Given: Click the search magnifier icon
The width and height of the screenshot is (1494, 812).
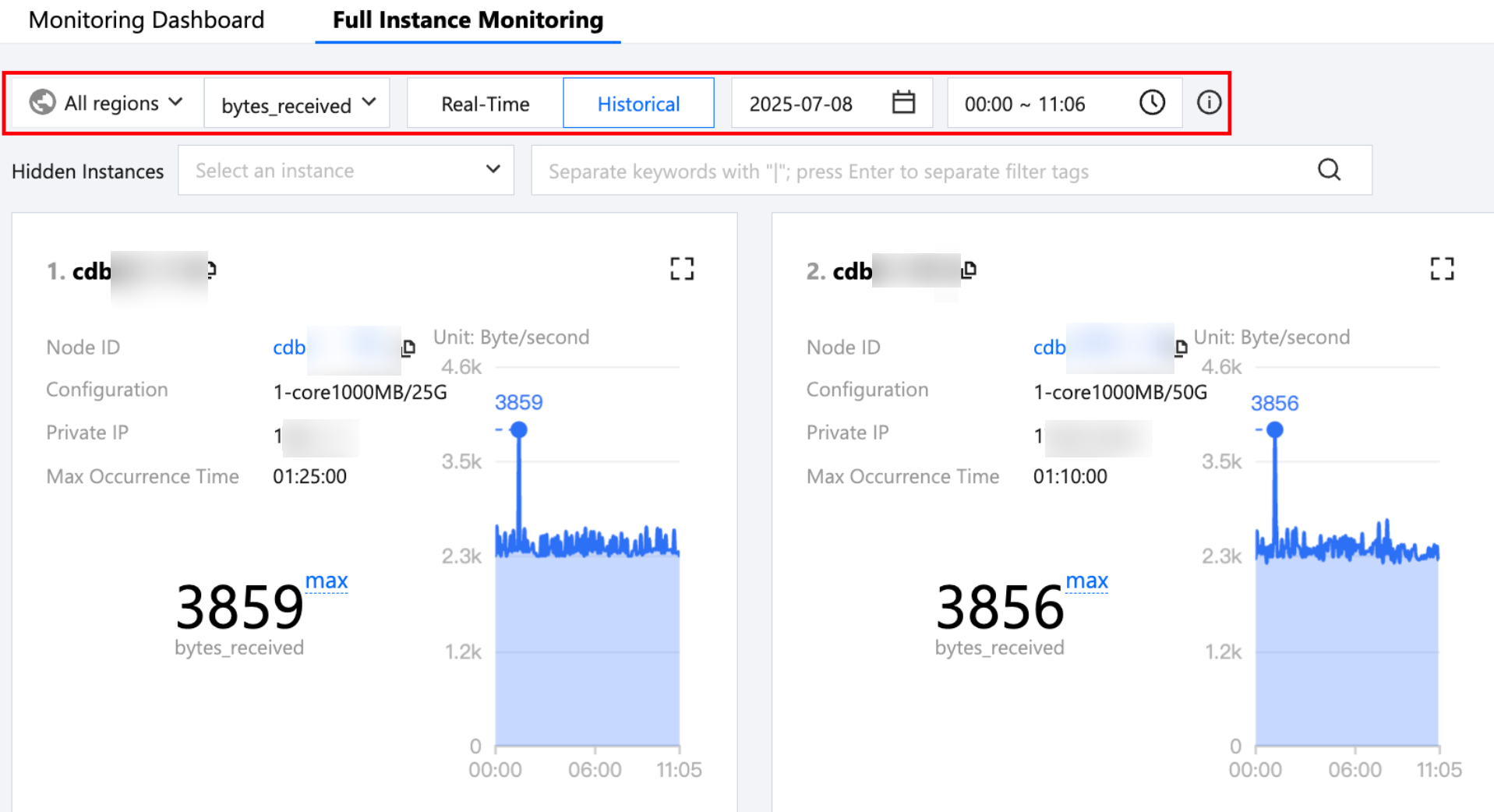Looking at the screenshot, I should click(1329, 170).
